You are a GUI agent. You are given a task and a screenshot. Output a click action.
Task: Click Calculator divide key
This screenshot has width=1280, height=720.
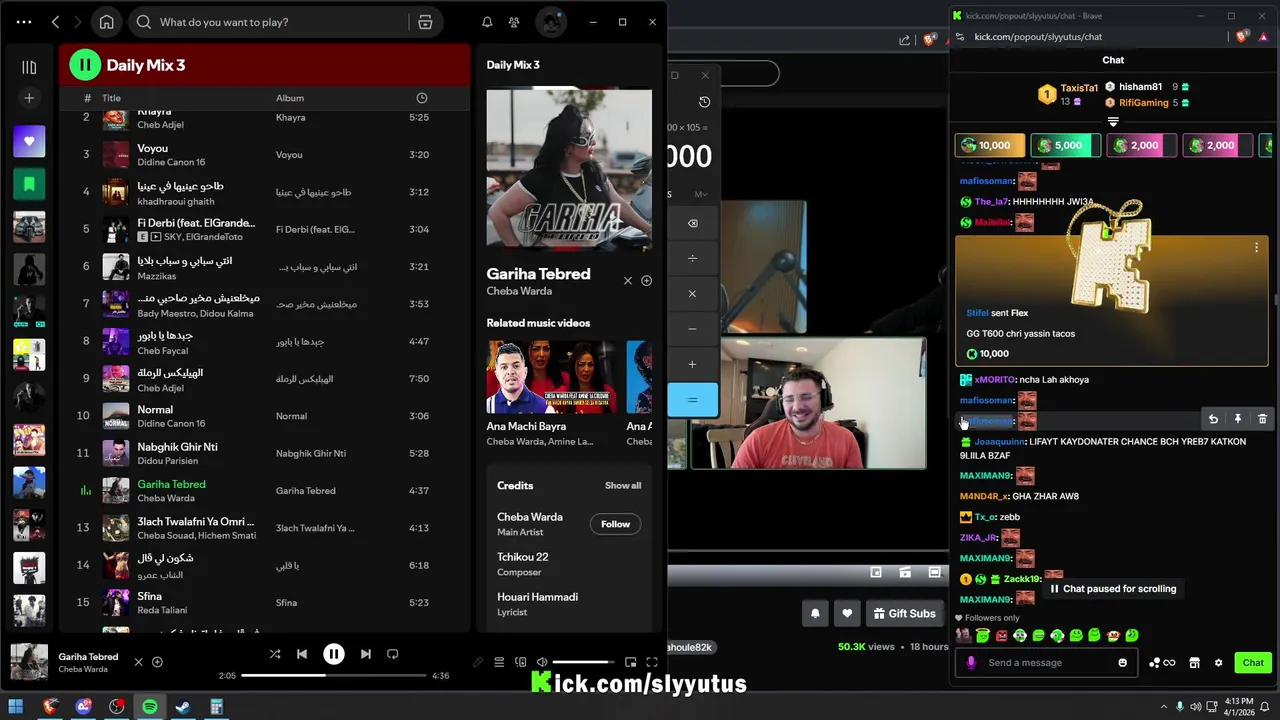[x=692, y=258]
